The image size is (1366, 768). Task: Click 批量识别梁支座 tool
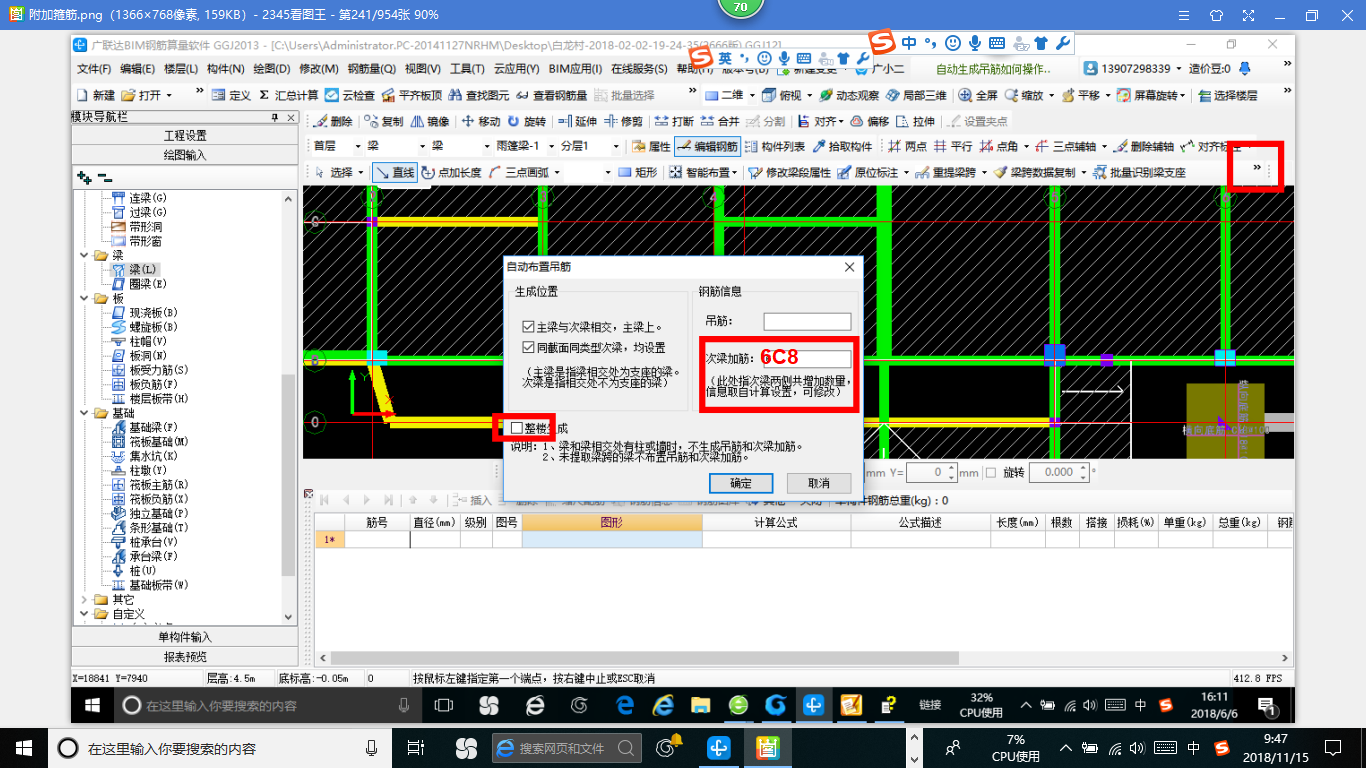click(1139, 172)
